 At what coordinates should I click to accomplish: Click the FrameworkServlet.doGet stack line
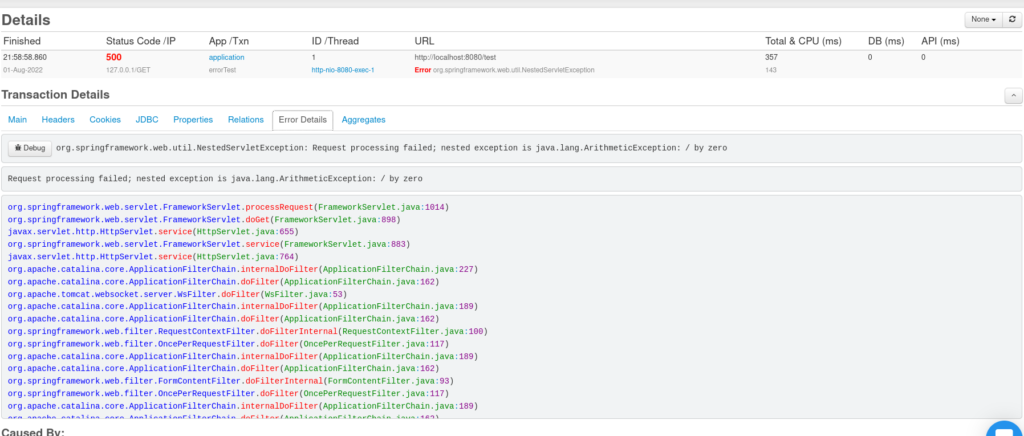click(204, 219)
